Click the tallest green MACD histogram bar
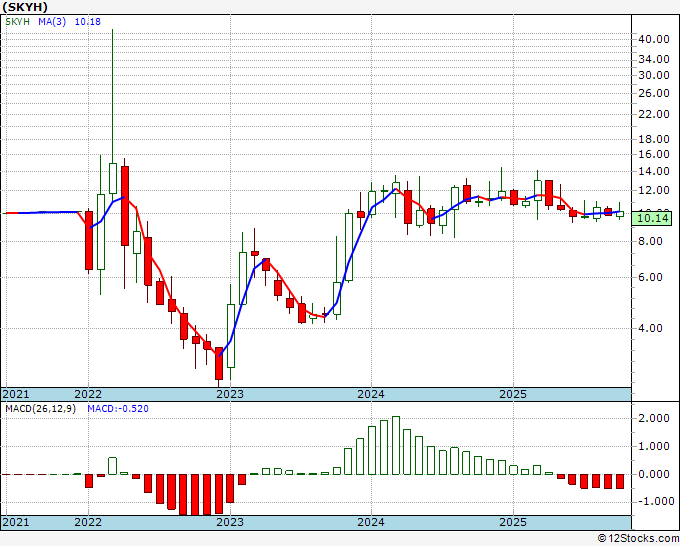Viewport: 680px width, 546px height. coord(396,445)
